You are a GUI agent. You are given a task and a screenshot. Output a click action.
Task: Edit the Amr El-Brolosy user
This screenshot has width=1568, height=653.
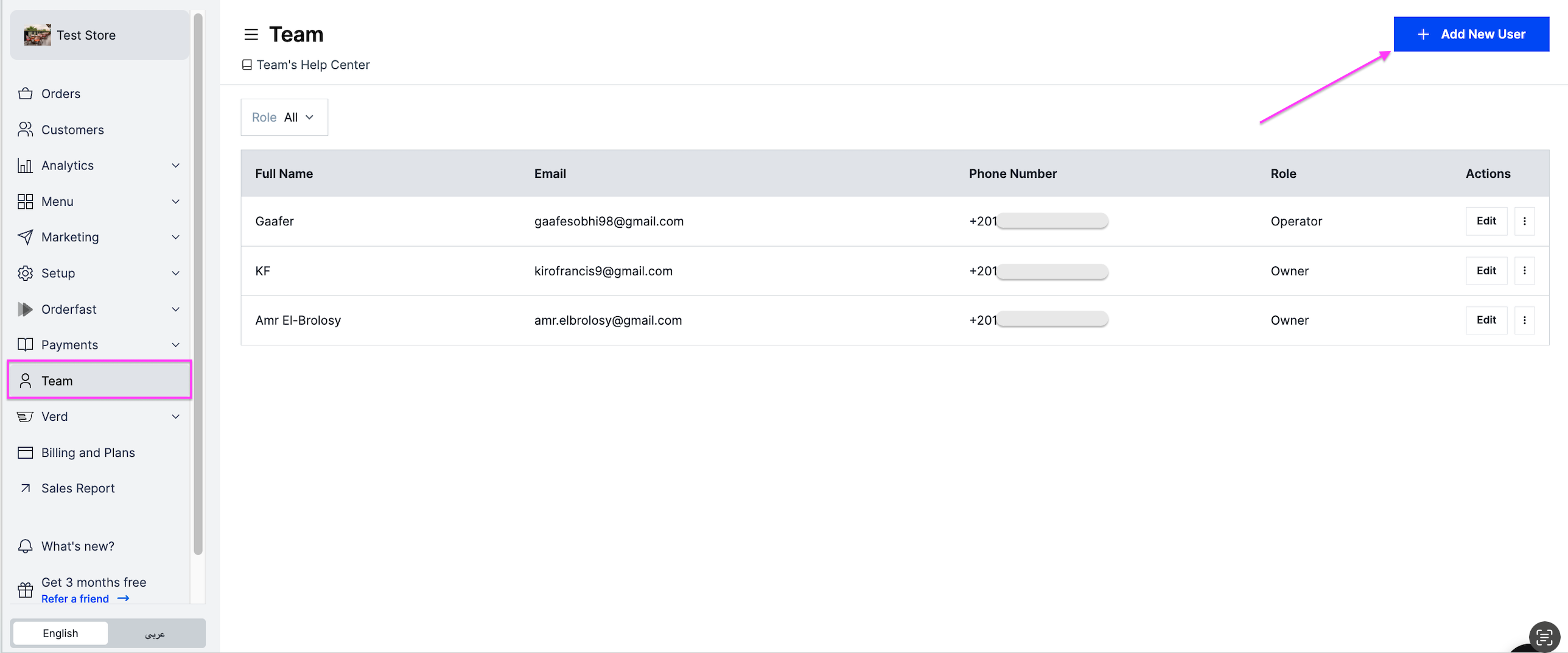coord(1486,320)
